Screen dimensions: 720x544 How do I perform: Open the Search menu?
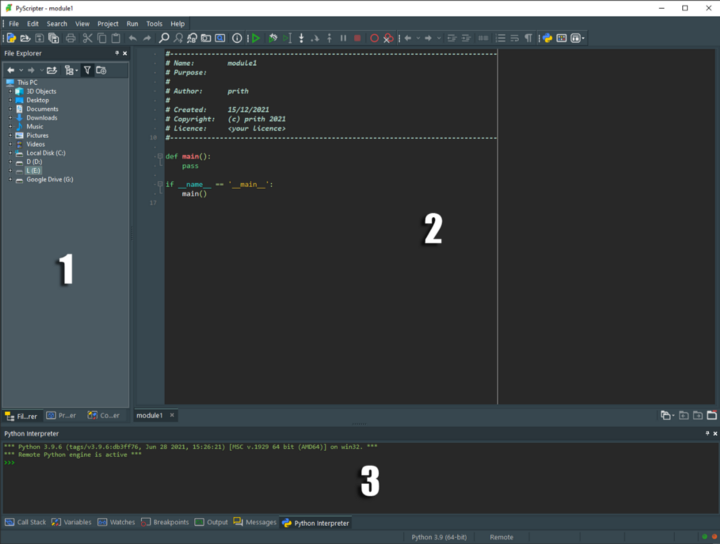(x=57, y=24)
